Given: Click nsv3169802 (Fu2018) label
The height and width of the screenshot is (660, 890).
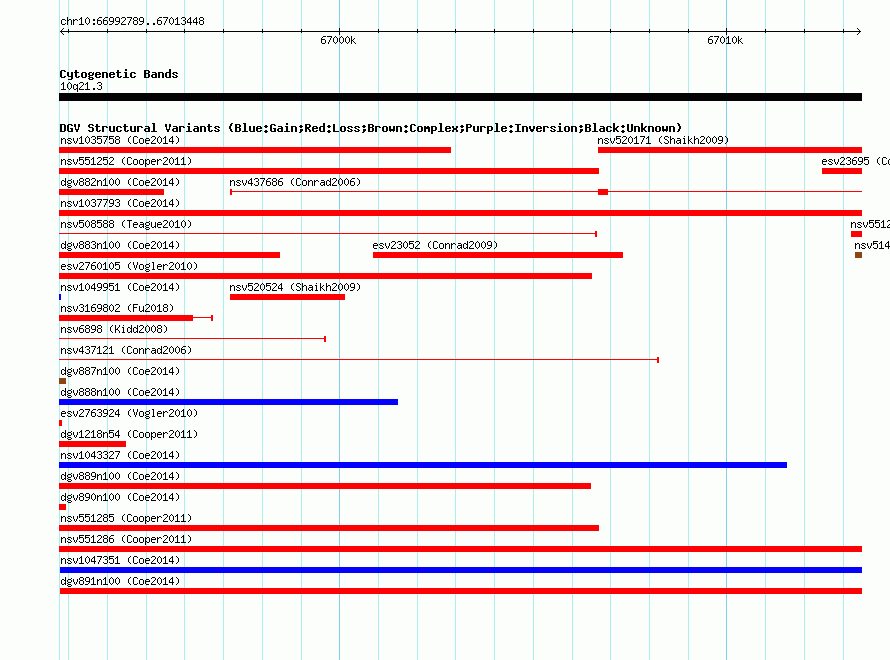Looking at the screenshot, I should click(117, 308).
